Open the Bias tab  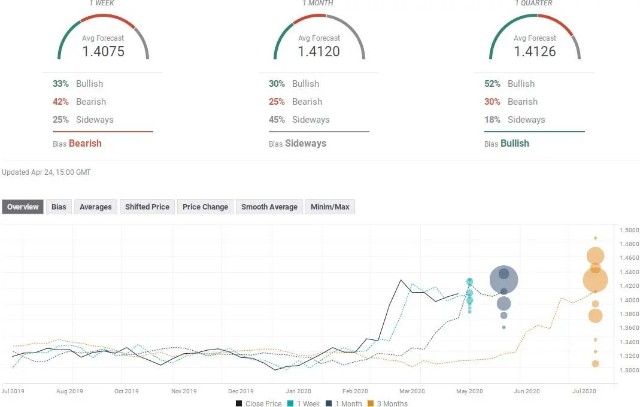point(59,207)
